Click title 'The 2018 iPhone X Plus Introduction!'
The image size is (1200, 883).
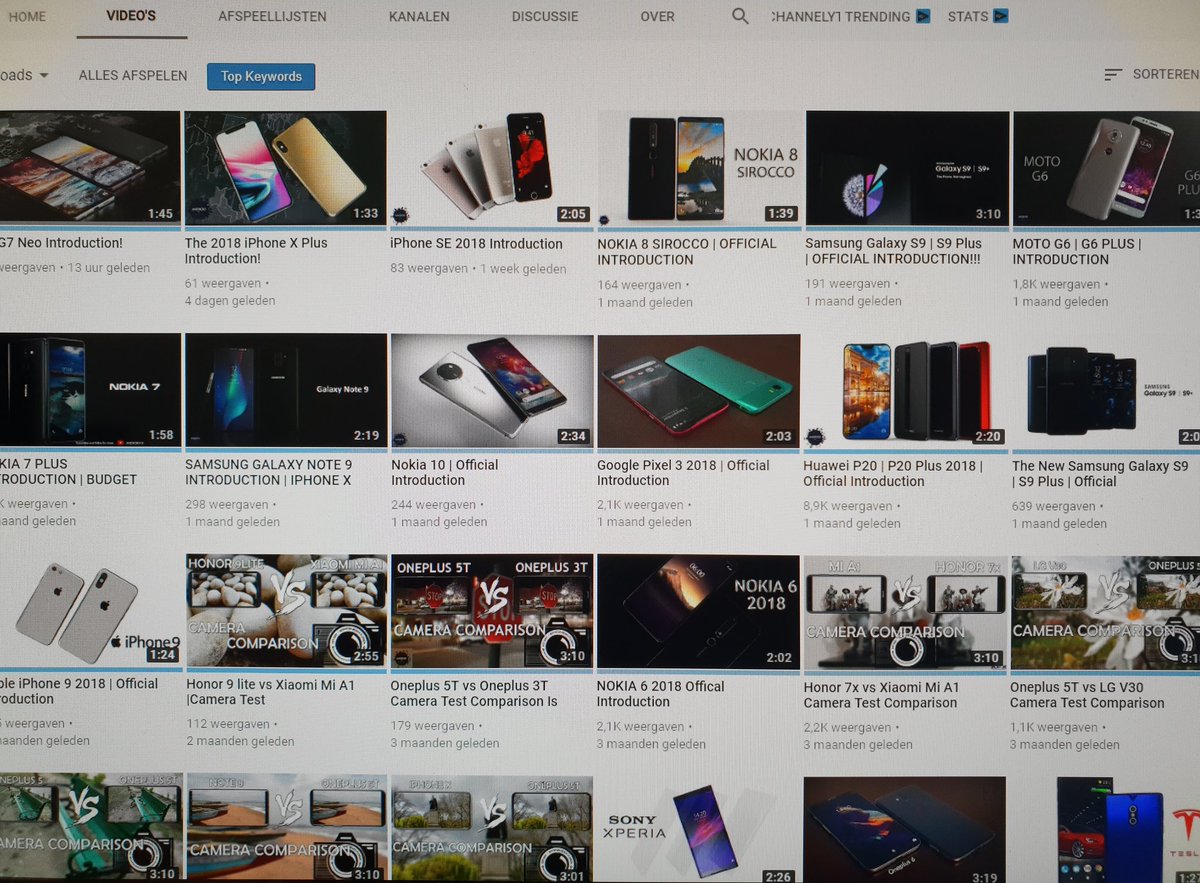[x=256, y=250]
